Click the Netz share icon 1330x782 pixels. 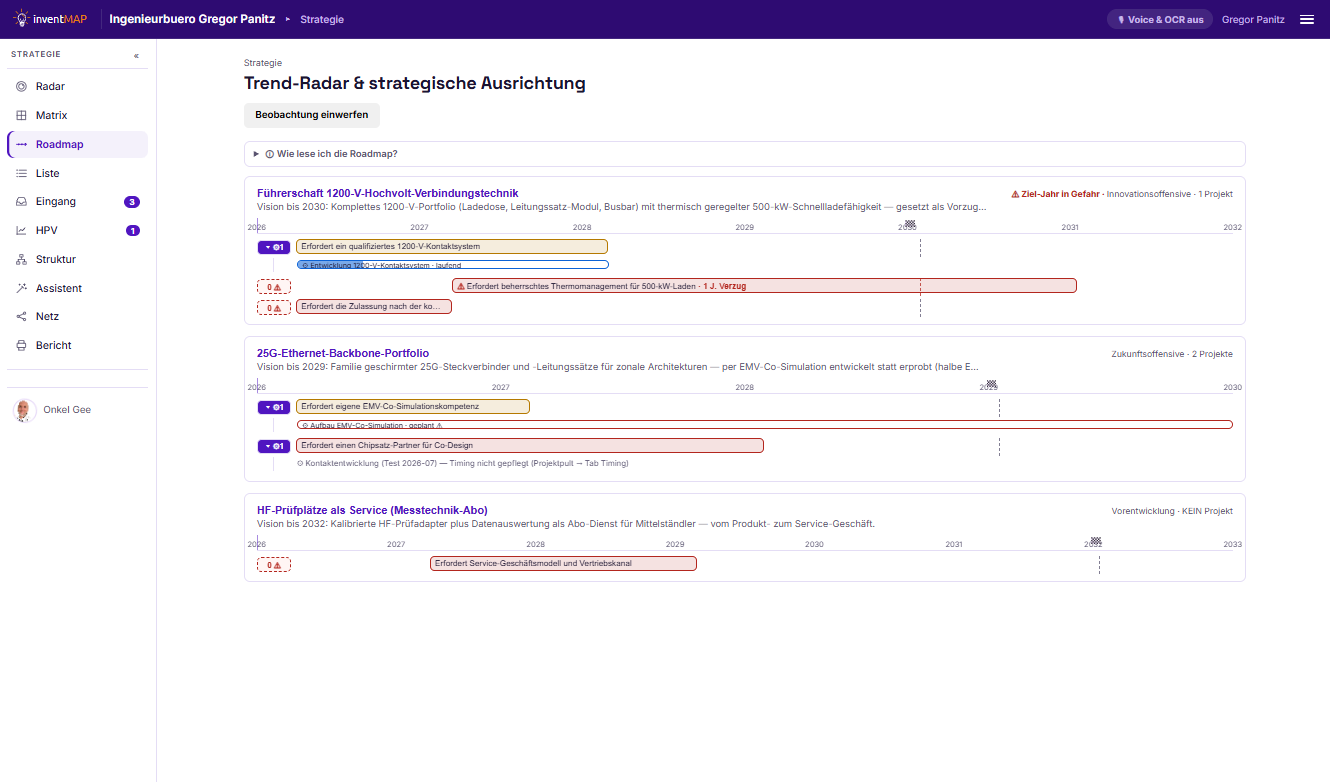(x=22, y=317)
